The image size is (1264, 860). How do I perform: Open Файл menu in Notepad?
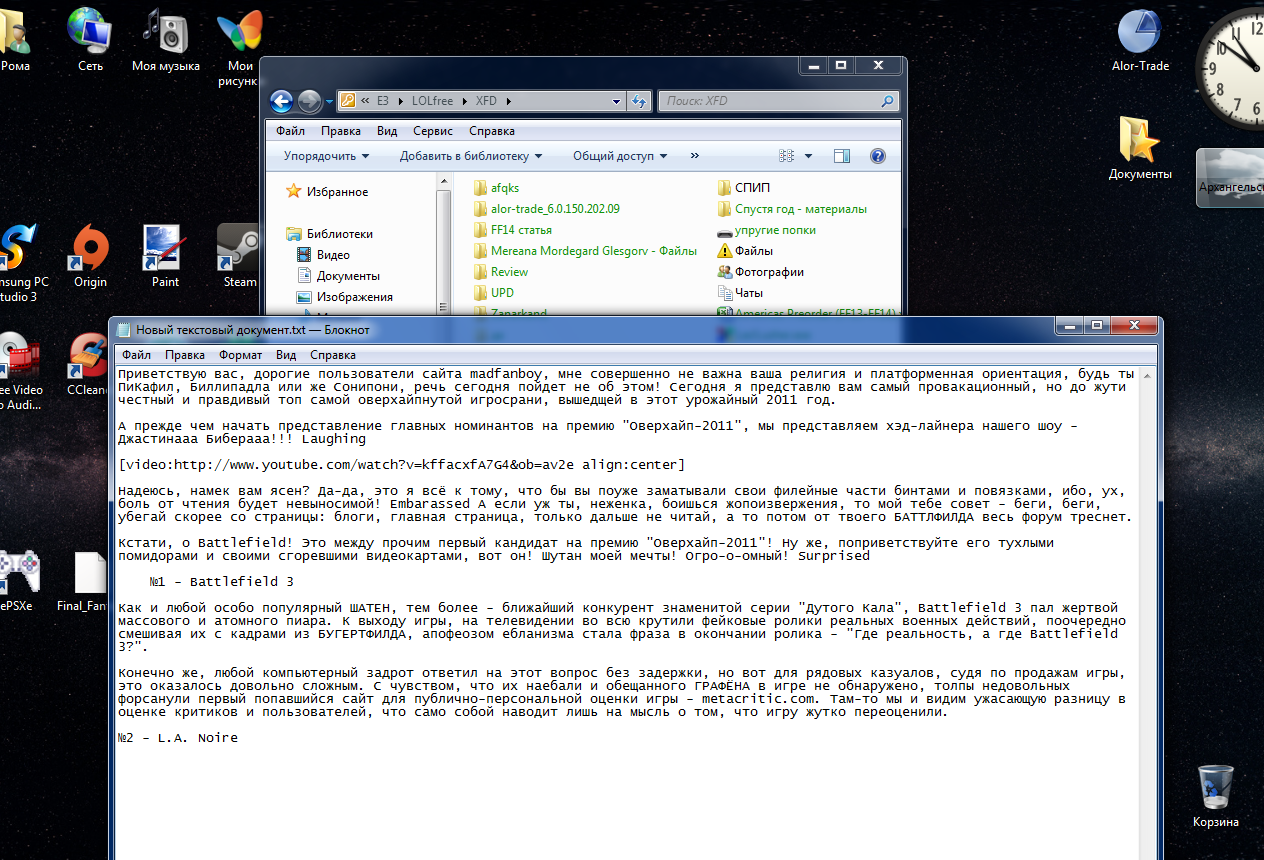[136, 355]
